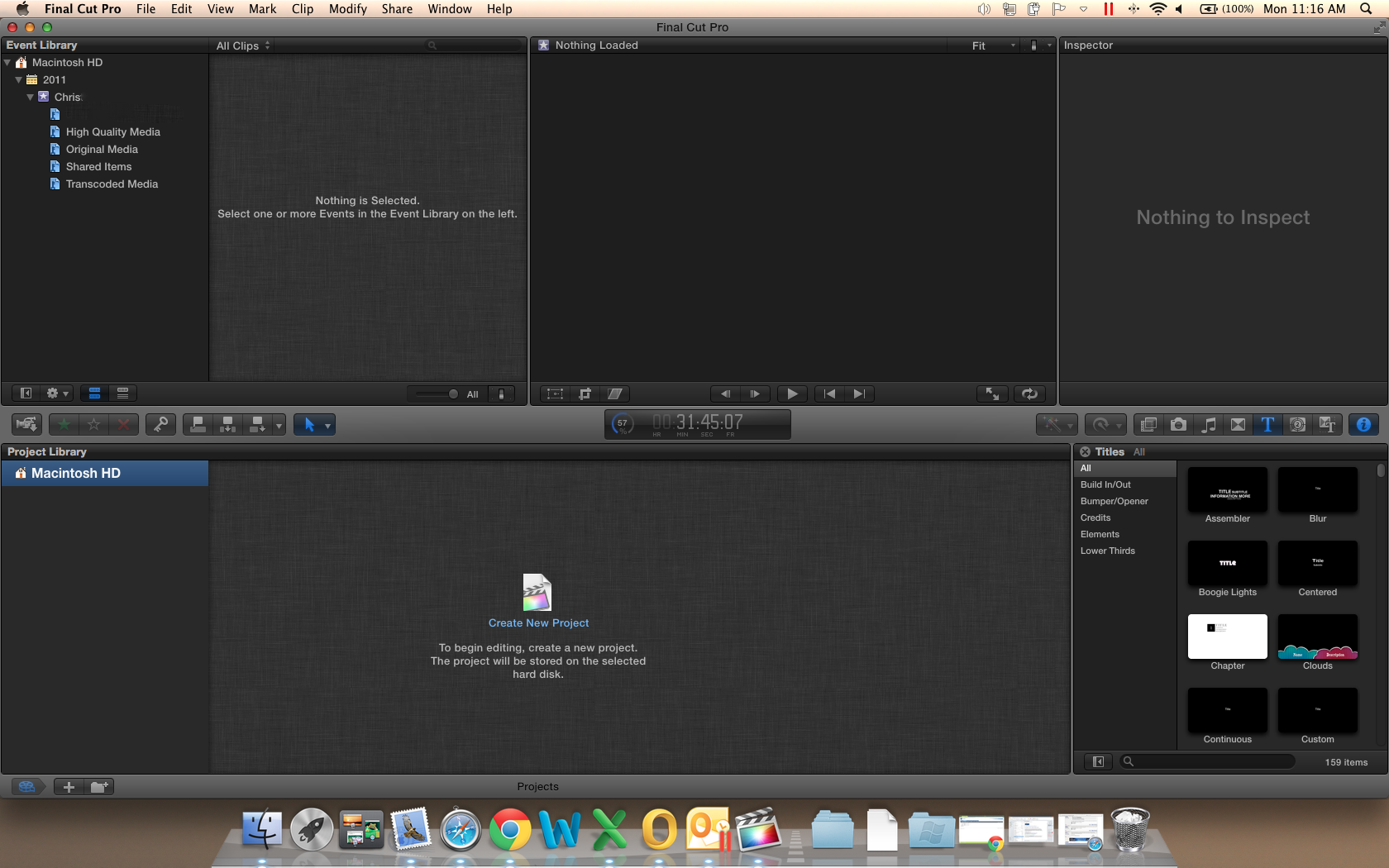Image resolution: width=1389 pixels, height=868 pixels.
Task: Open the viewer Fit zoom dropdown
Action: [x=993, y=45]
